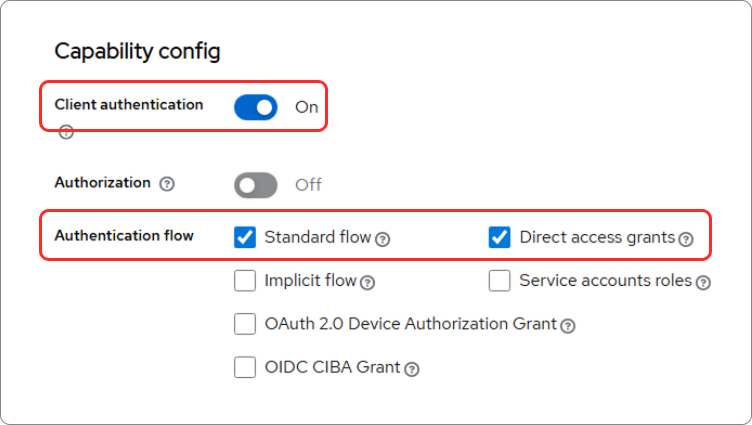Click help icon beside OIDC CIBA Grant
Viewport: 752px width, 425px height.
click(x=412, y=368)
